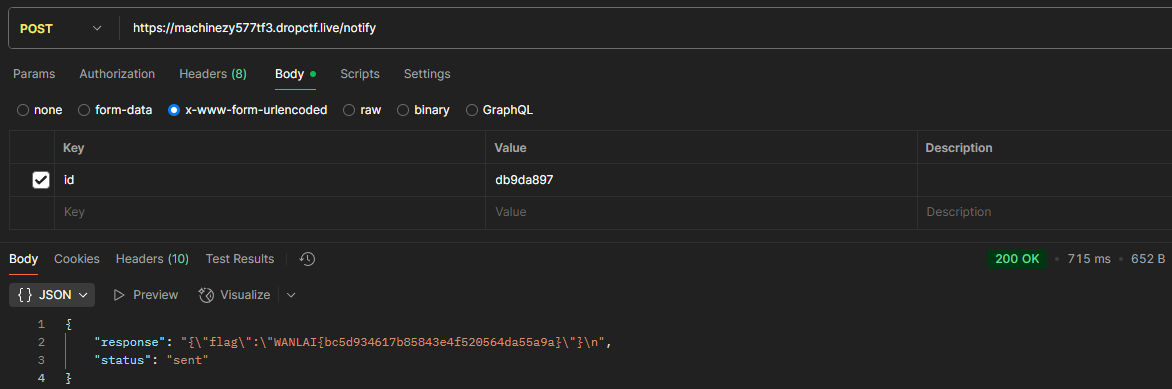
Task: Click the "status" JSON key
Action: 123,361
